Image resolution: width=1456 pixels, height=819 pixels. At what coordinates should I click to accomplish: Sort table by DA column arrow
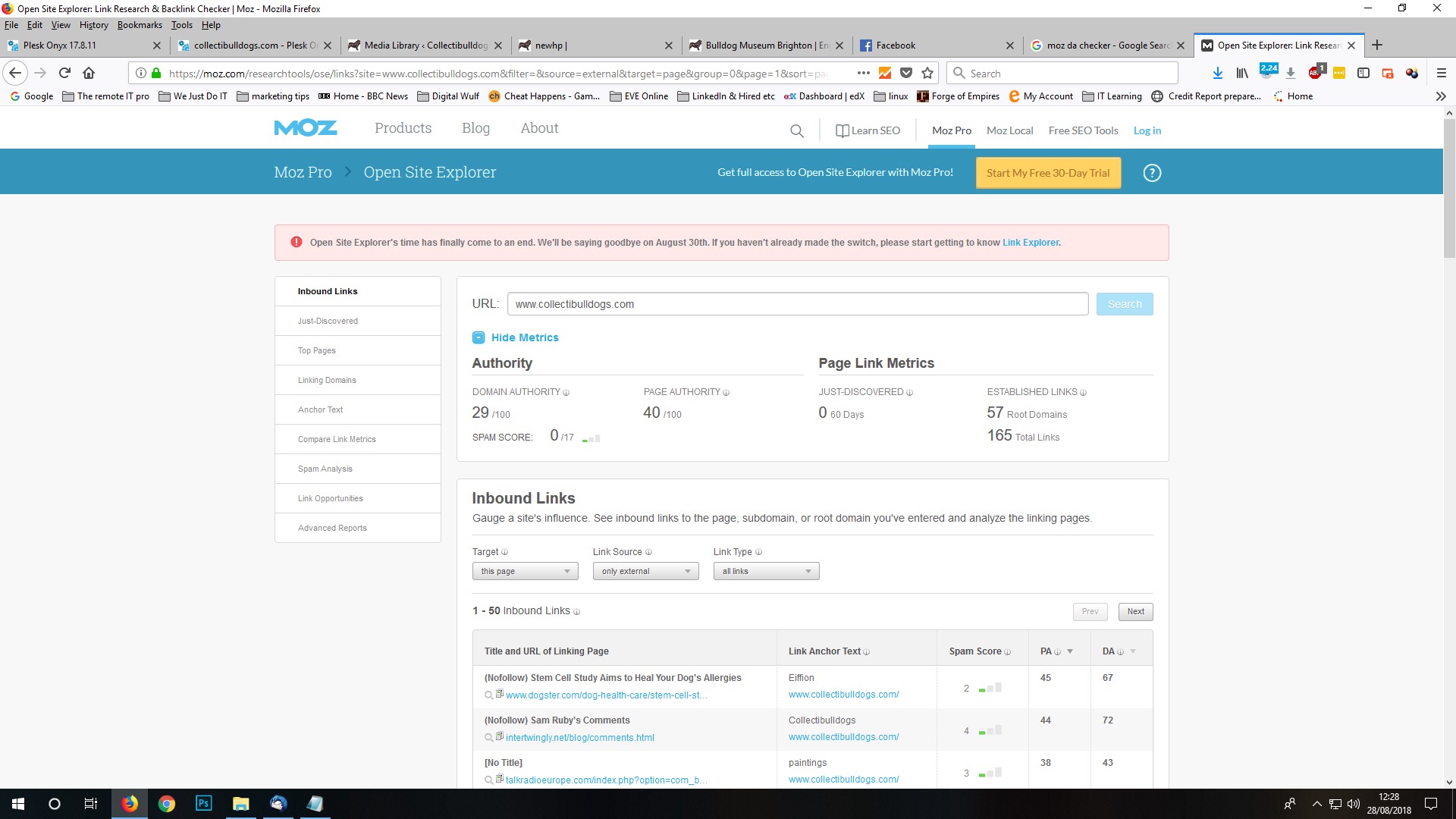(x=1133, y=651)
